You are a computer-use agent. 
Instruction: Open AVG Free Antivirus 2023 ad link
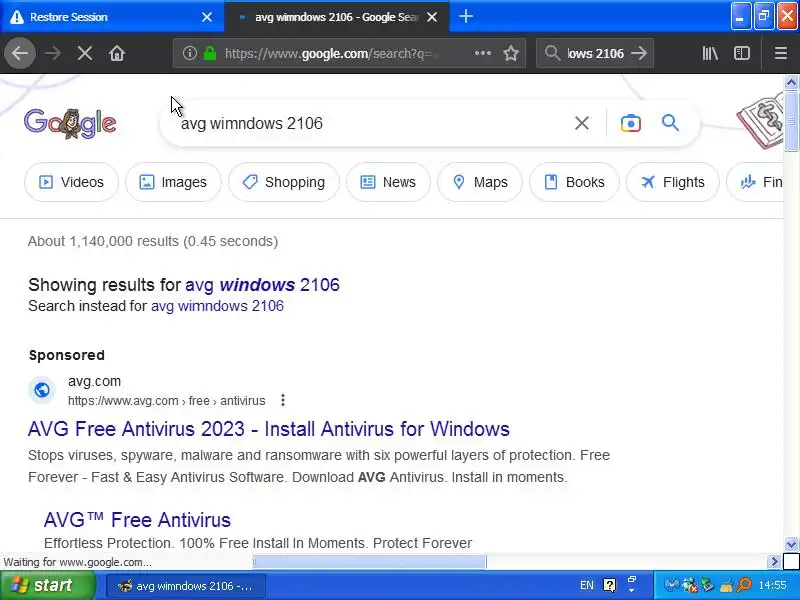(x=269, y=429)
